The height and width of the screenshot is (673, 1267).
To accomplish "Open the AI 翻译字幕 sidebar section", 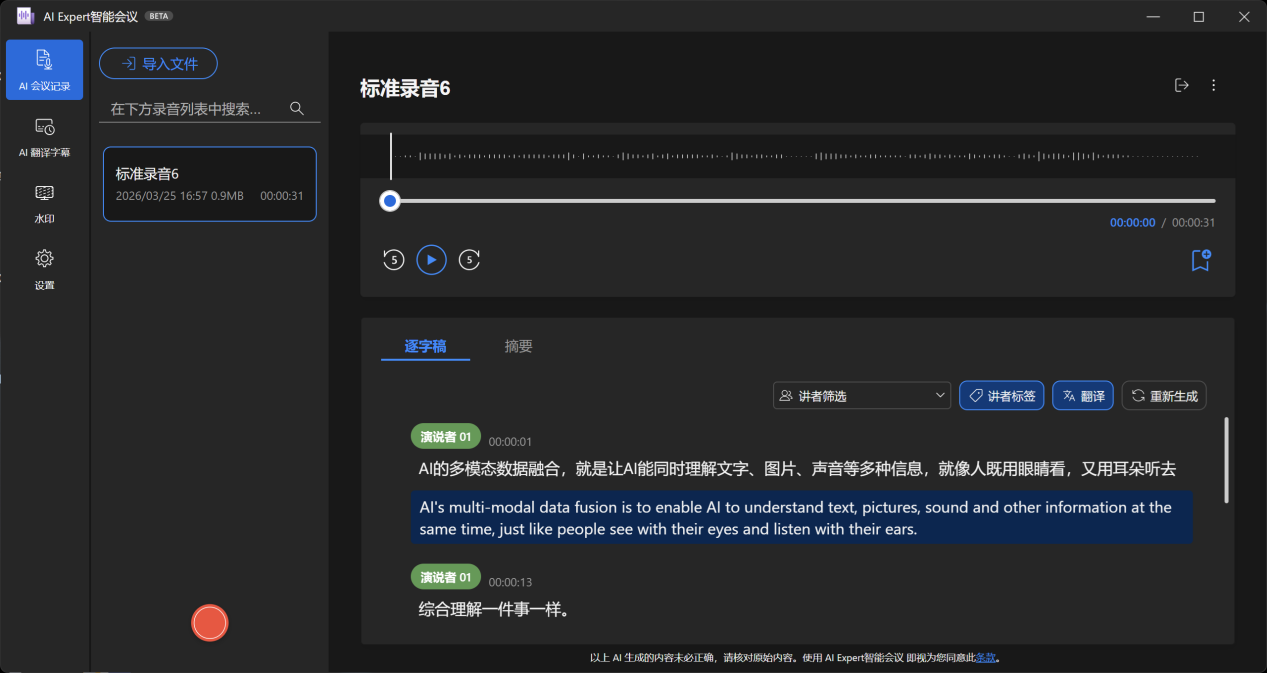I will click(x=44, y=136).
